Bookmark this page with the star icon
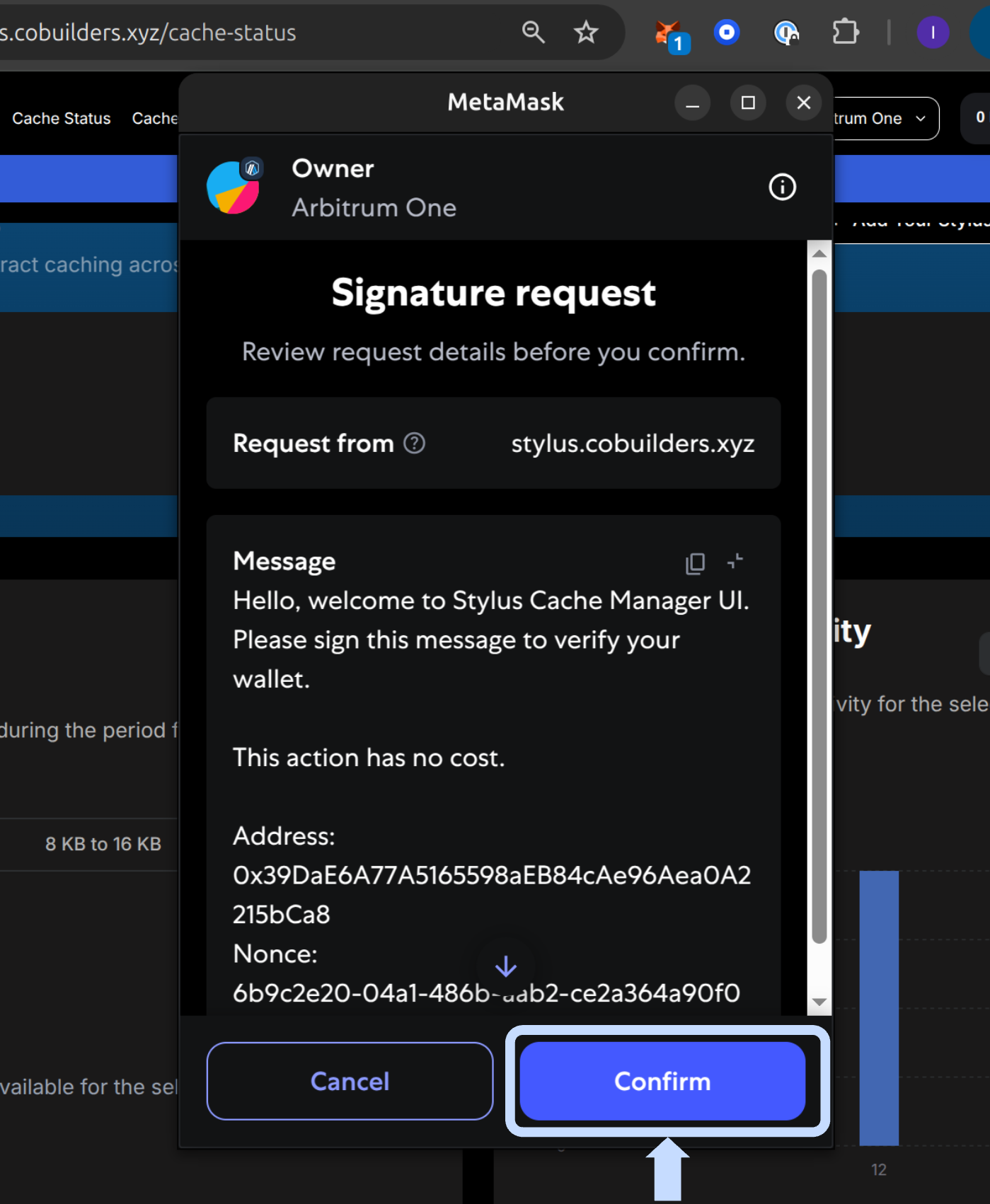 coord(586,32)
